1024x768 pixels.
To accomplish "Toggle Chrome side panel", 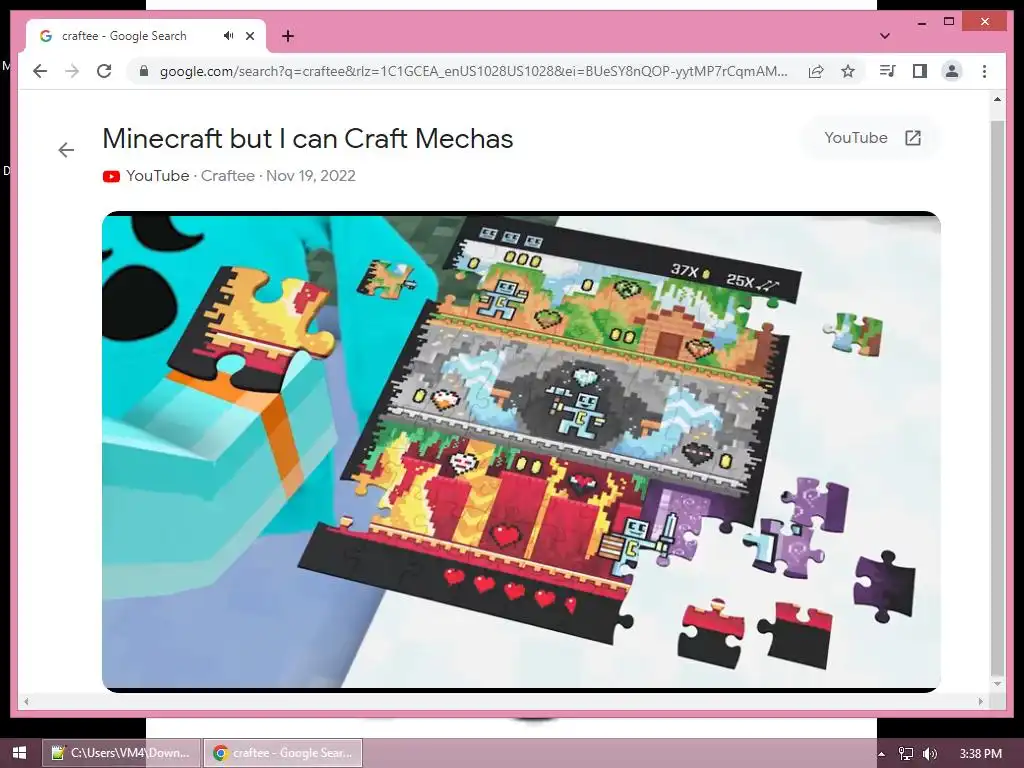I will point(920,71).
